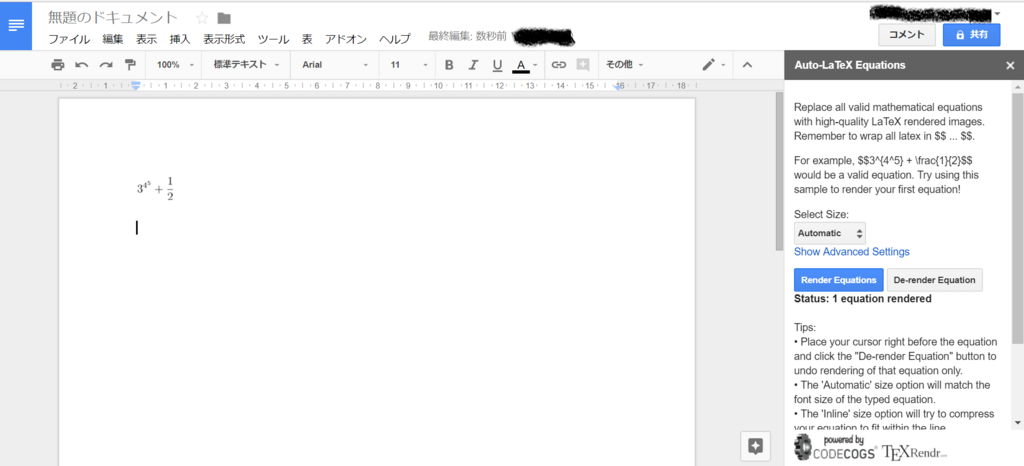Viewport: 1024px width, 466px height.
Task: Expand the その他 toolbar menu
Action: pos(624,65)
